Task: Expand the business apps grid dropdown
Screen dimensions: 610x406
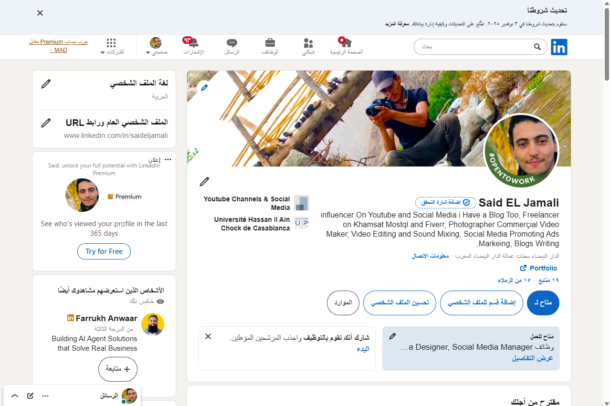Action: 112,46
